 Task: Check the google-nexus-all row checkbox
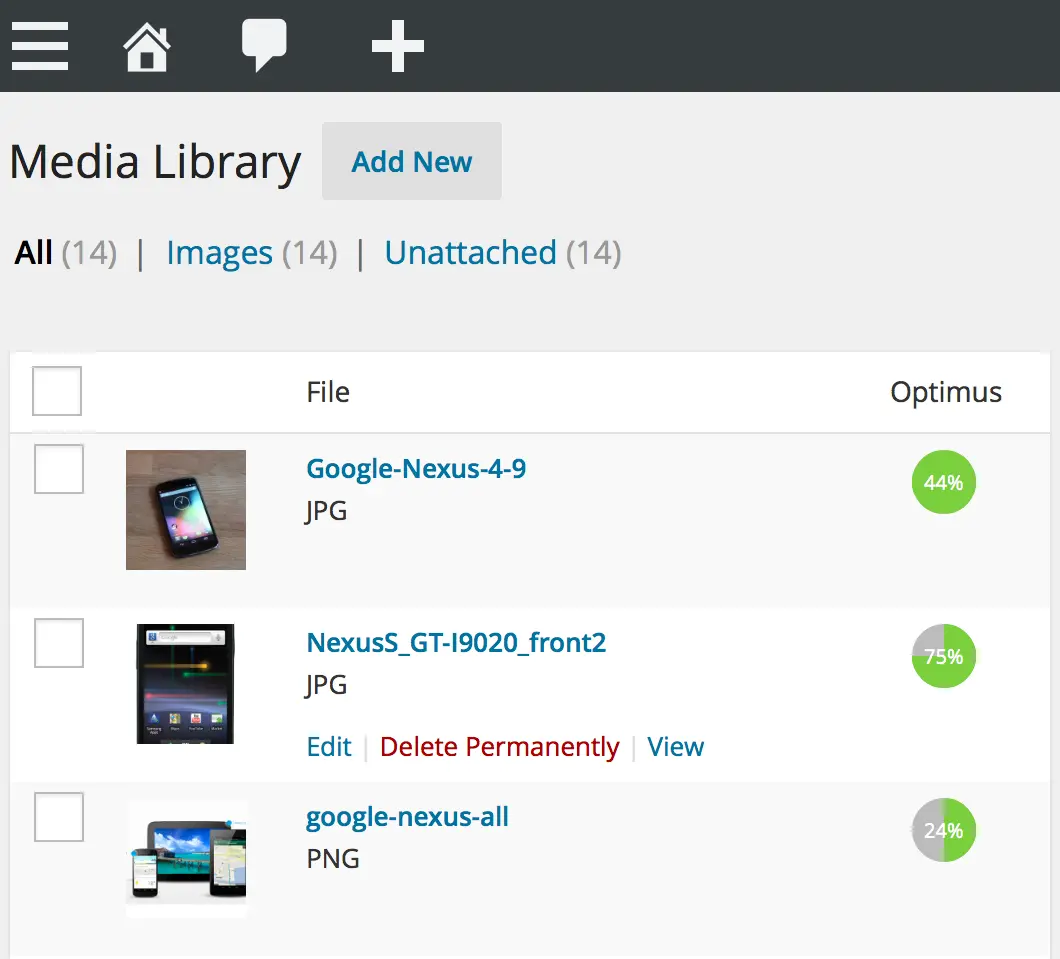click(58, 817)
